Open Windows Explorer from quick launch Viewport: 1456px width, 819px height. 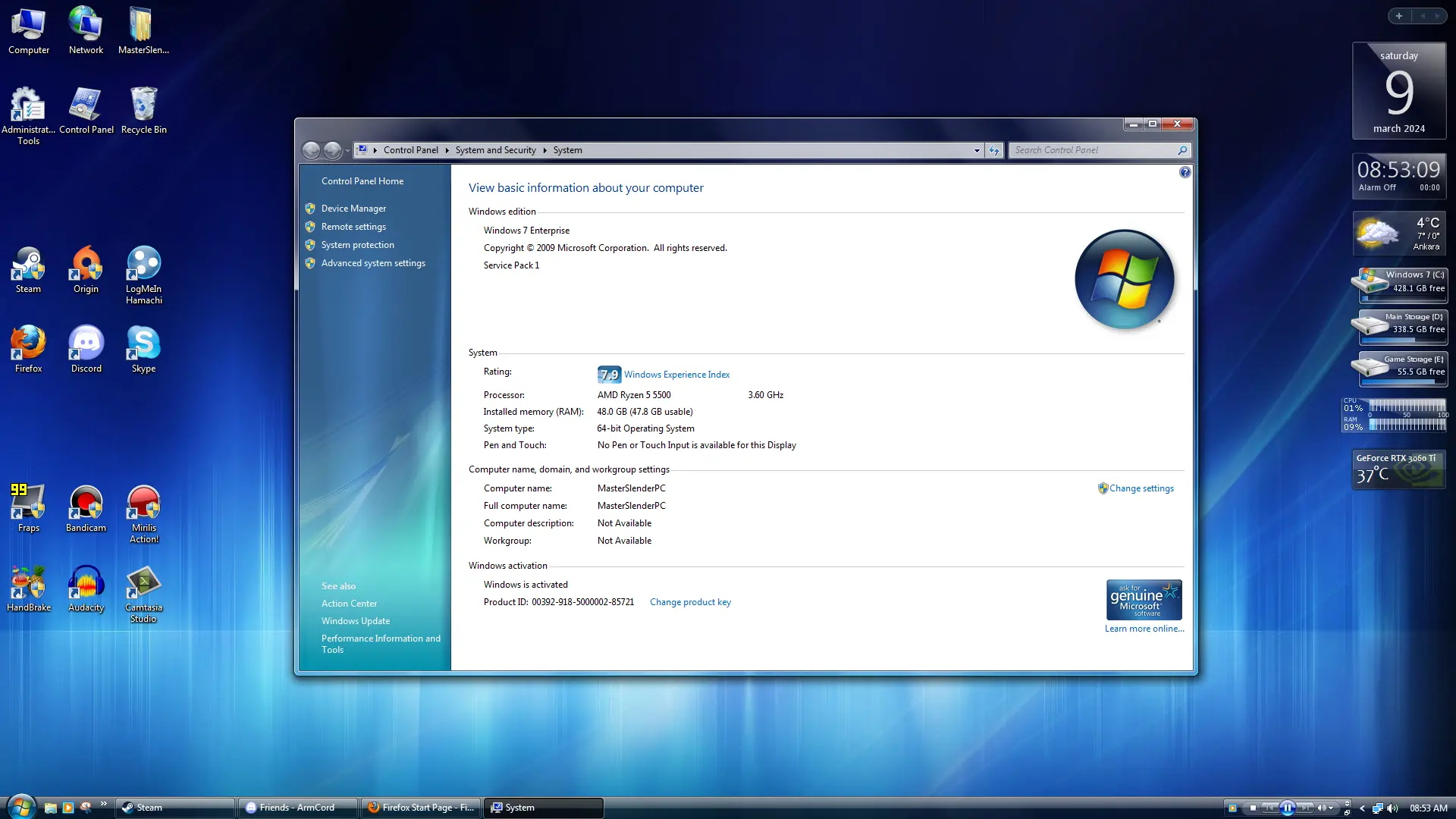(50, 808)
